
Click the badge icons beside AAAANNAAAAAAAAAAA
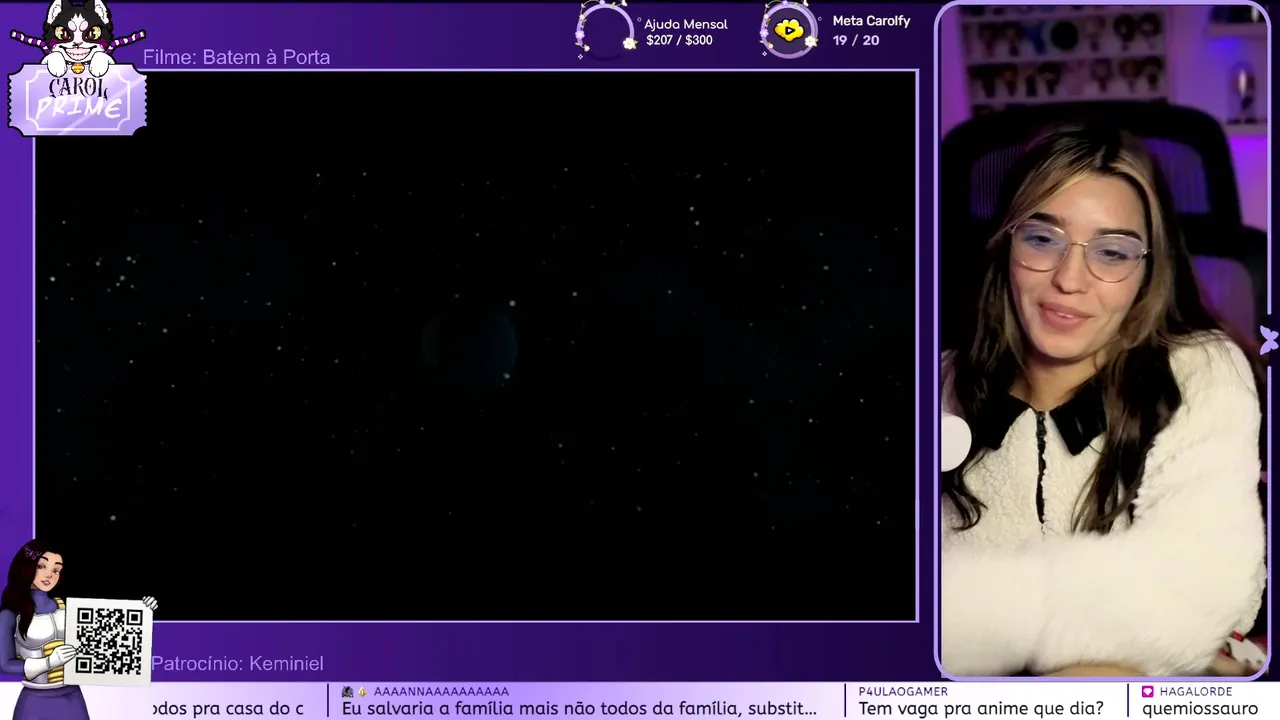(355, 692)
